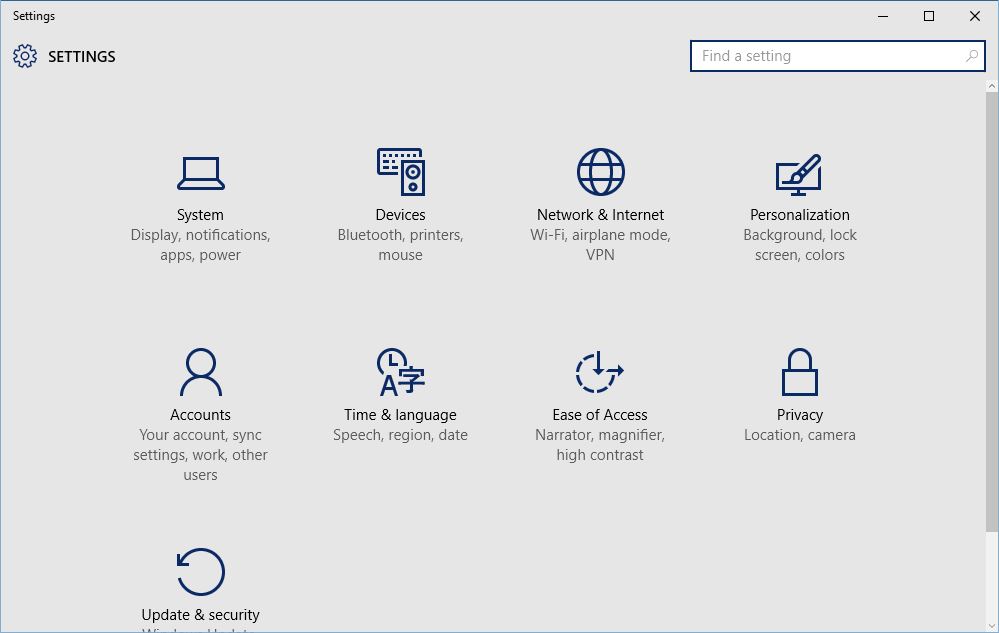Click the scrollbar up arrow
The width and height of the screenshot is (999, 633).
coord(992,85)
